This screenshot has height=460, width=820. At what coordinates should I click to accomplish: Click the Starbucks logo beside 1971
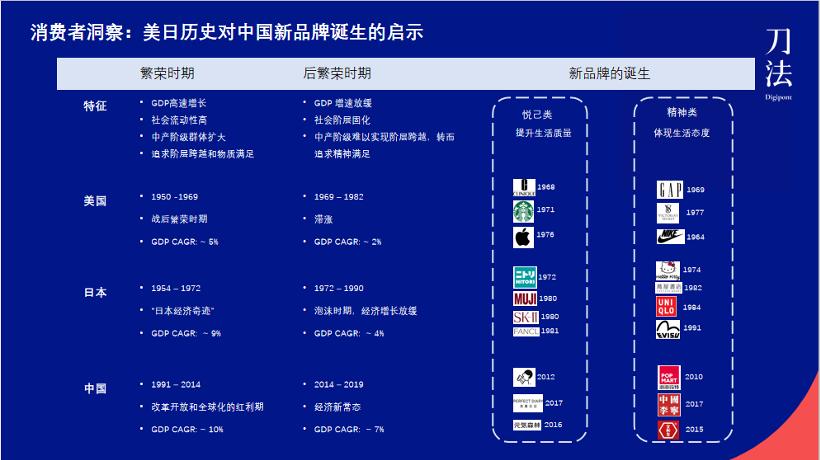523,211
